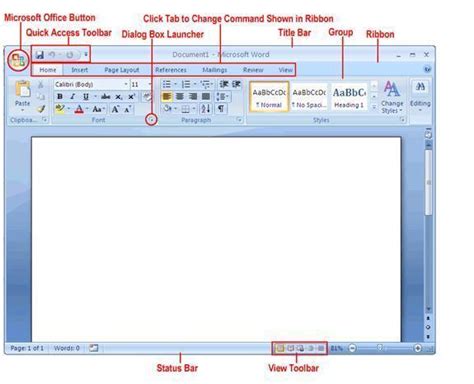Click the Page: 1 of 1 indicator
Viewport: 474px width, 384px height.
tap(27, 348)
